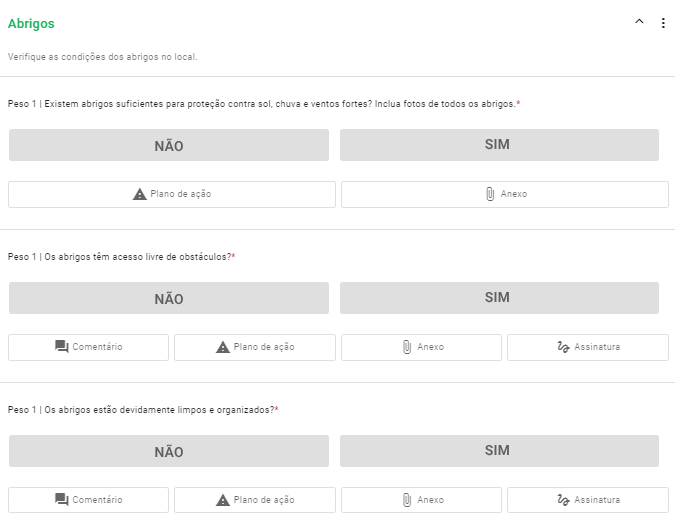Image resolution: width=675 pixels, height=531 pixels.
Task: Choose SIM for obstacle-free access question
Action: coord(498,298)
